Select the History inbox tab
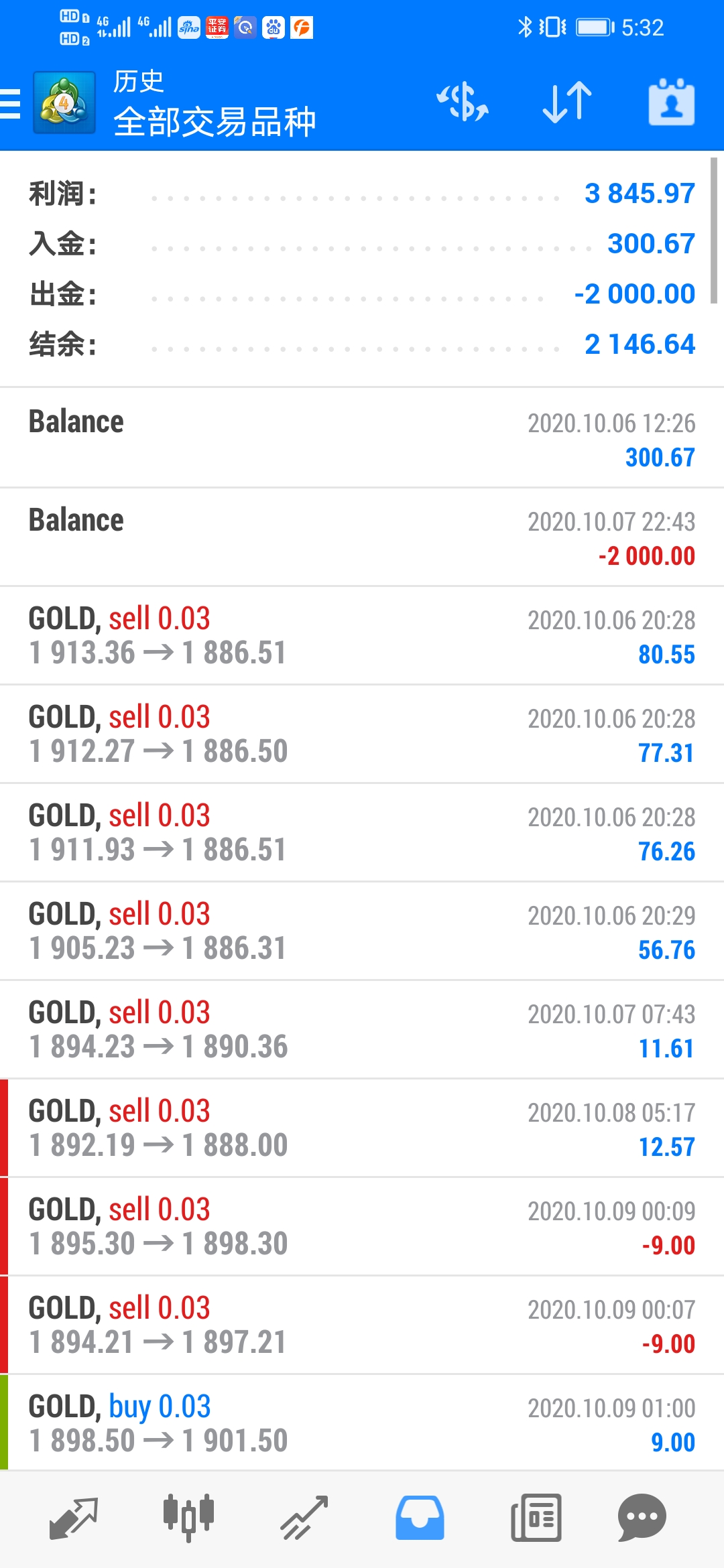The width and height of the screenshot is (724, 1568). 420,1518
